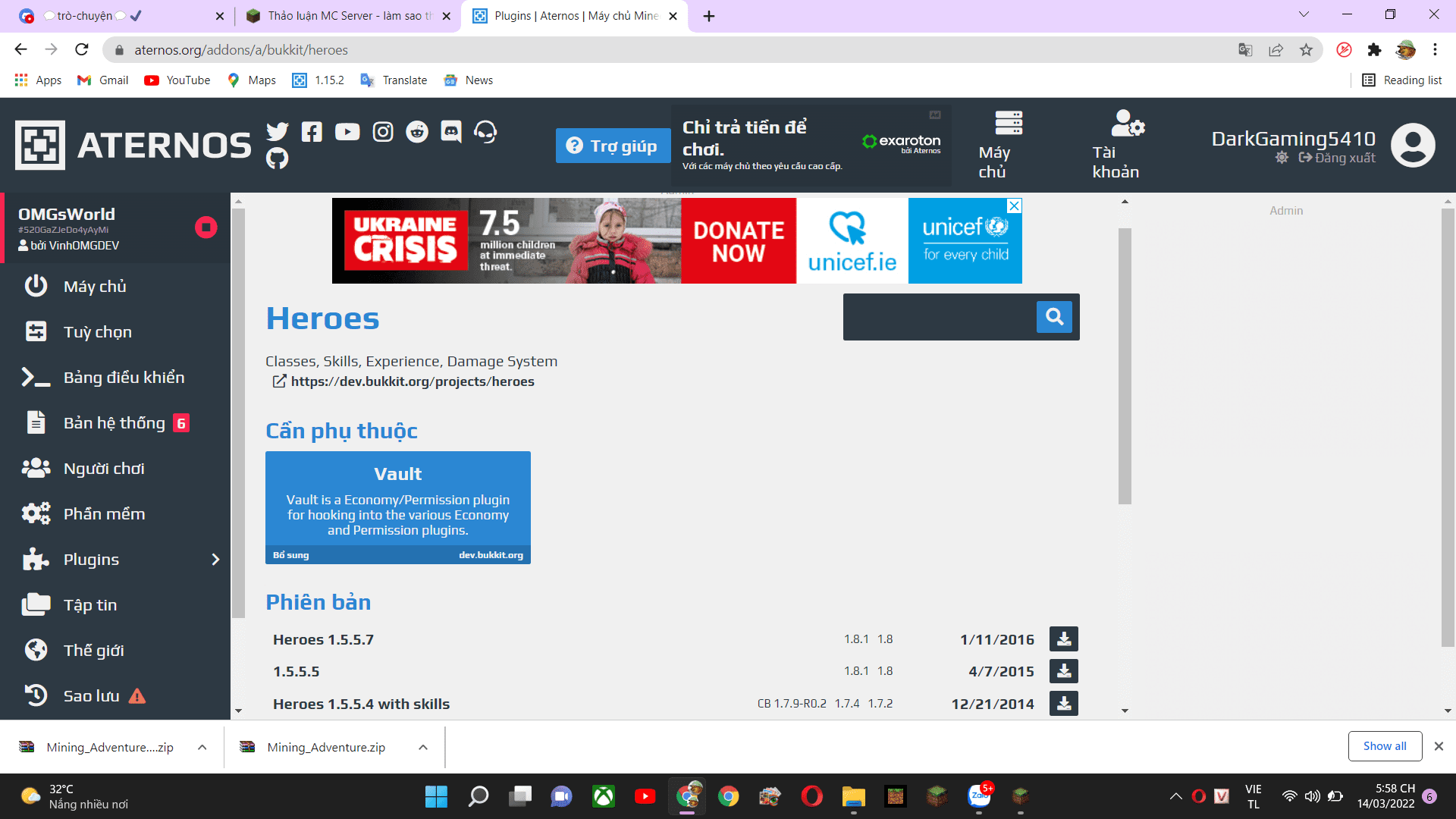
Task: Open the Aternos Discord icon
Action: point(451,132)
